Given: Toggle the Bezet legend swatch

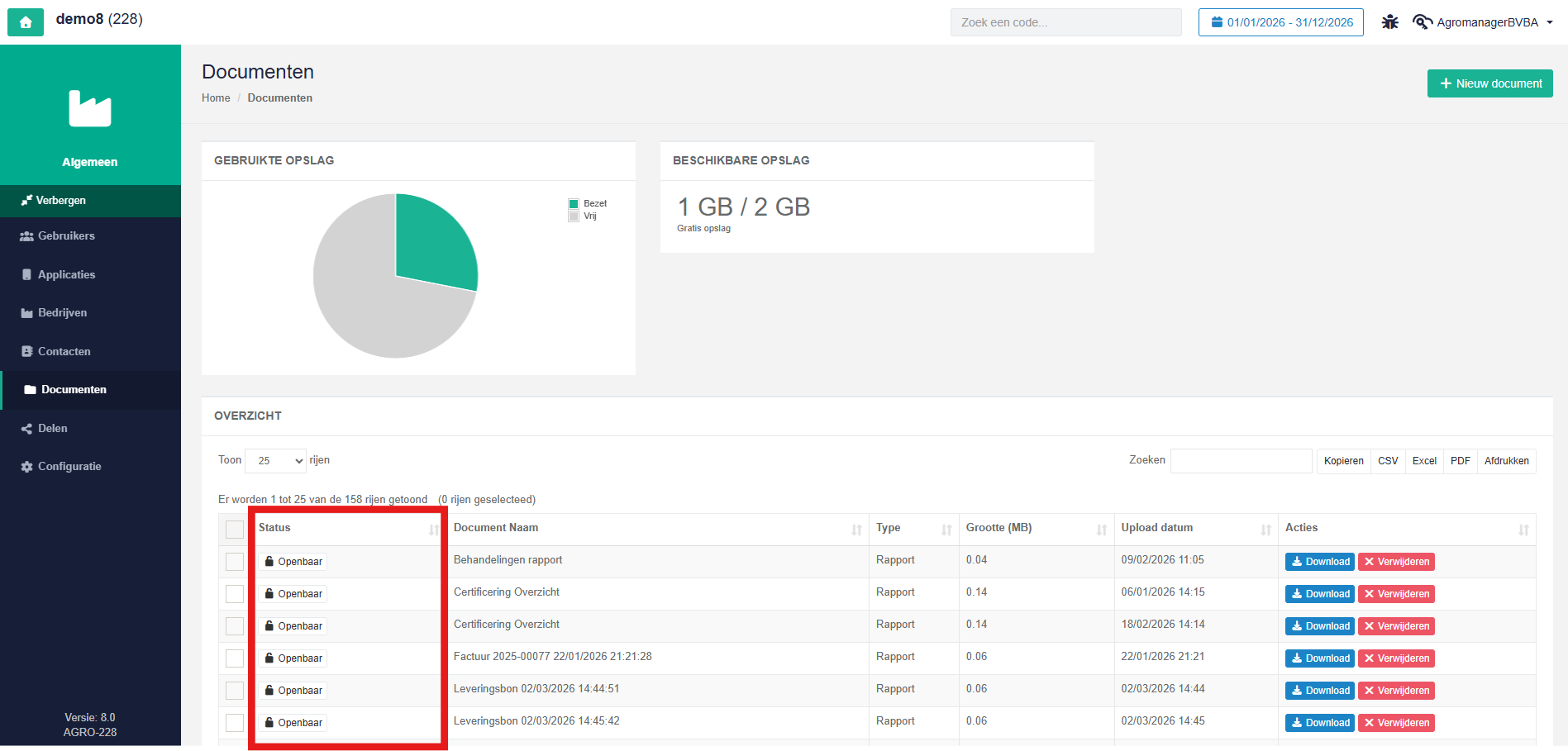Looking at the screenshot, I should pos(574,204).
